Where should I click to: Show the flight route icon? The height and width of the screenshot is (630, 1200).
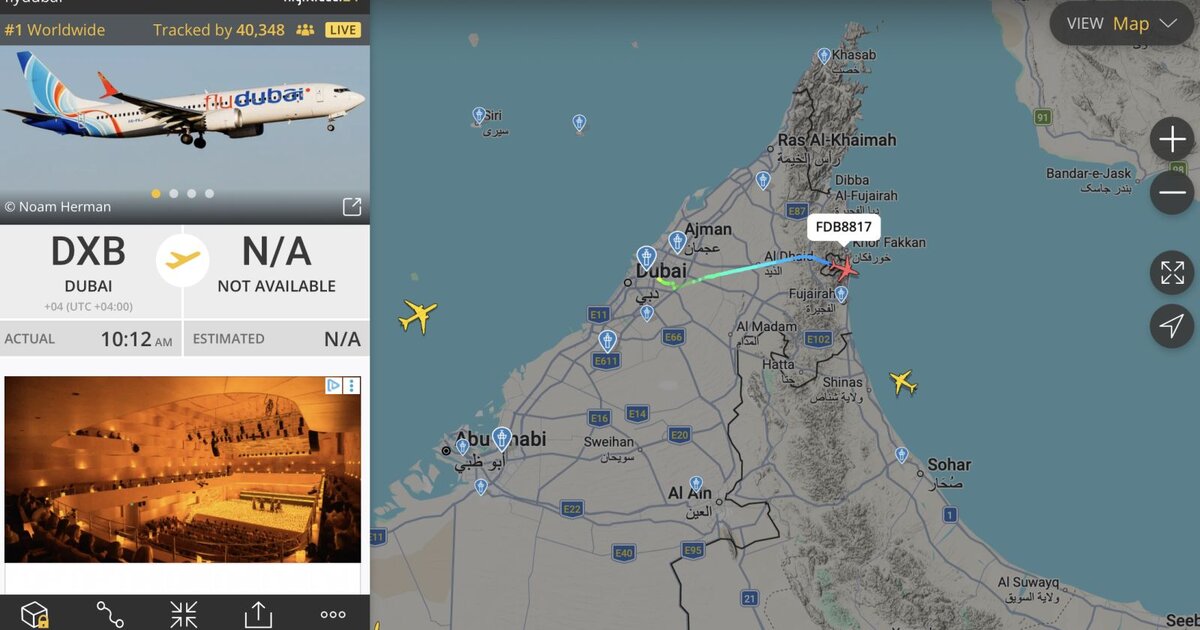point(109,614)
